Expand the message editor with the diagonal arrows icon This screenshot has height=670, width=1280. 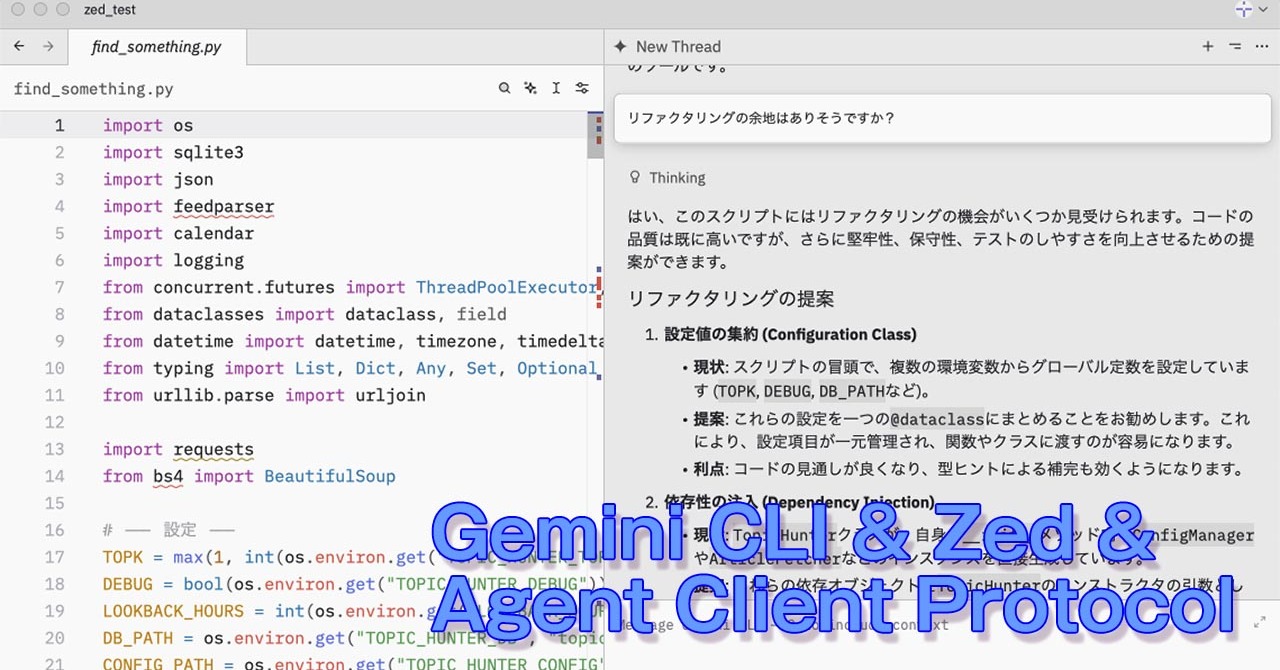coord(1260,621)
